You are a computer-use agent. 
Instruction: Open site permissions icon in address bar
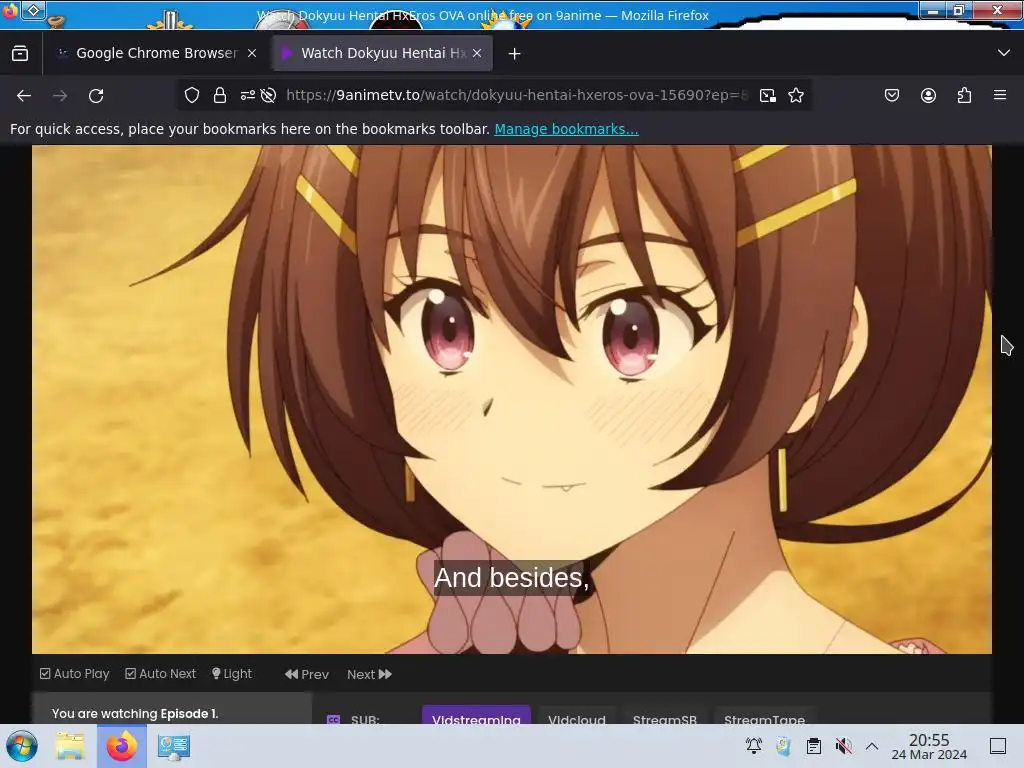coord(248,95)
